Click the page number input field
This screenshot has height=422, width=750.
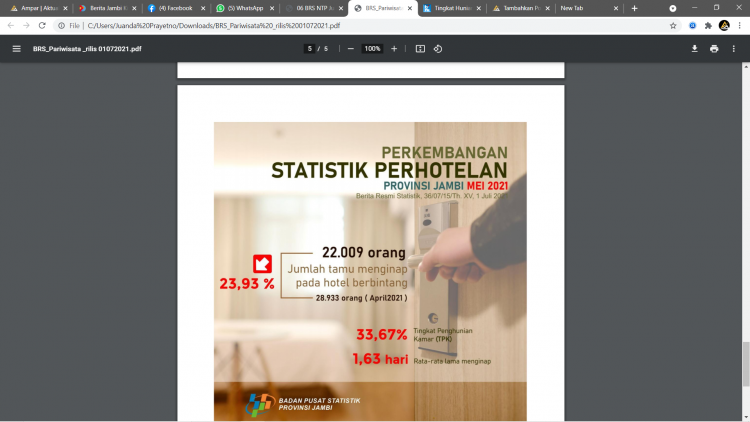pos(310,48)
